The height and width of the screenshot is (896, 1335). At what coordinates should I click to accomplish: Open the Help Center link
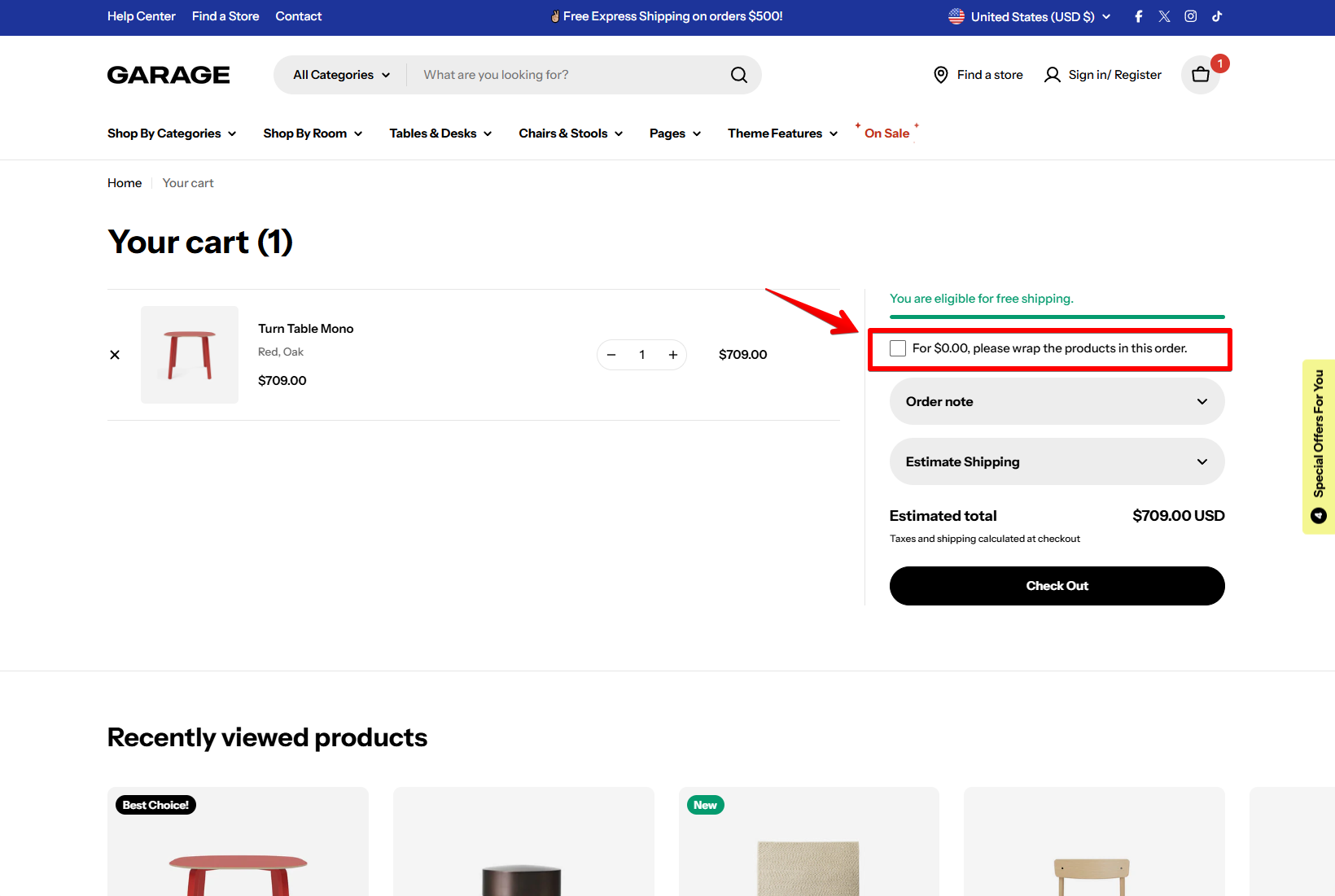141,16
